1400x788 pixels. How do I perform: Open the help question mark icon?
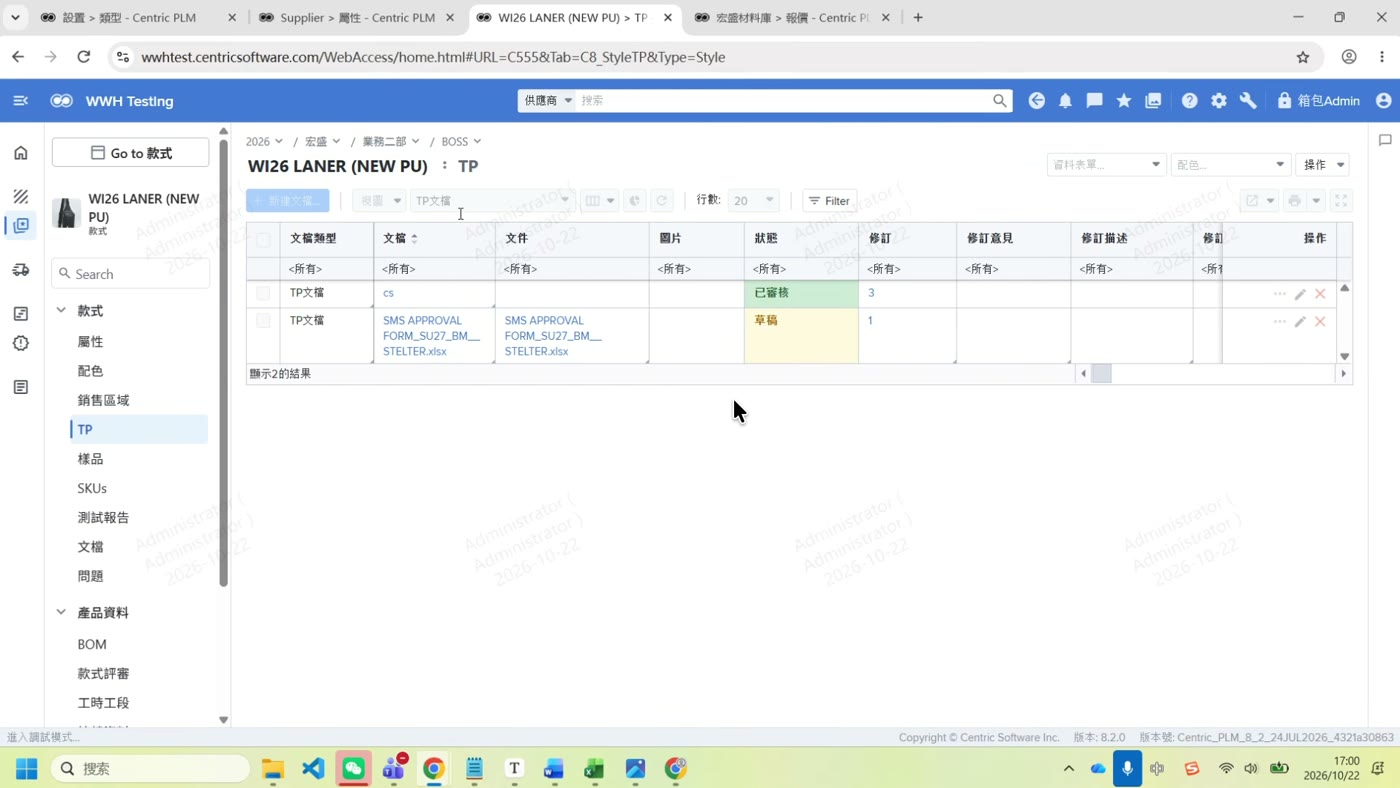pos(1189,101)
